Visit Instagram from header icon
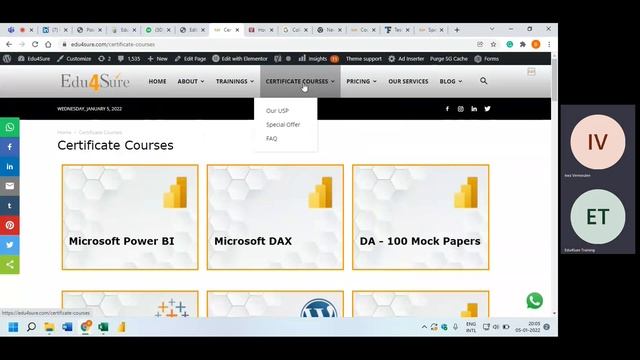Image resolution: width=640 pixels, height=360 pixels. click(460, 109)
